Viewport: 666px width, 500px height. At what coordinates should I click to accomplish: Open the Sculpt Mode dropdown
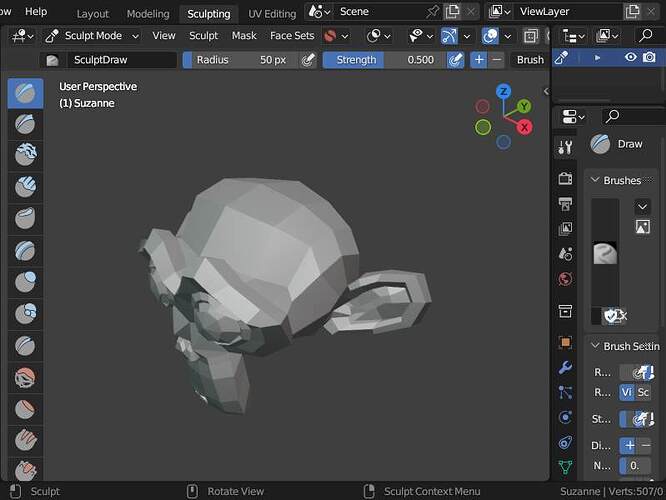pyautogui.click(x=92, y=36)
